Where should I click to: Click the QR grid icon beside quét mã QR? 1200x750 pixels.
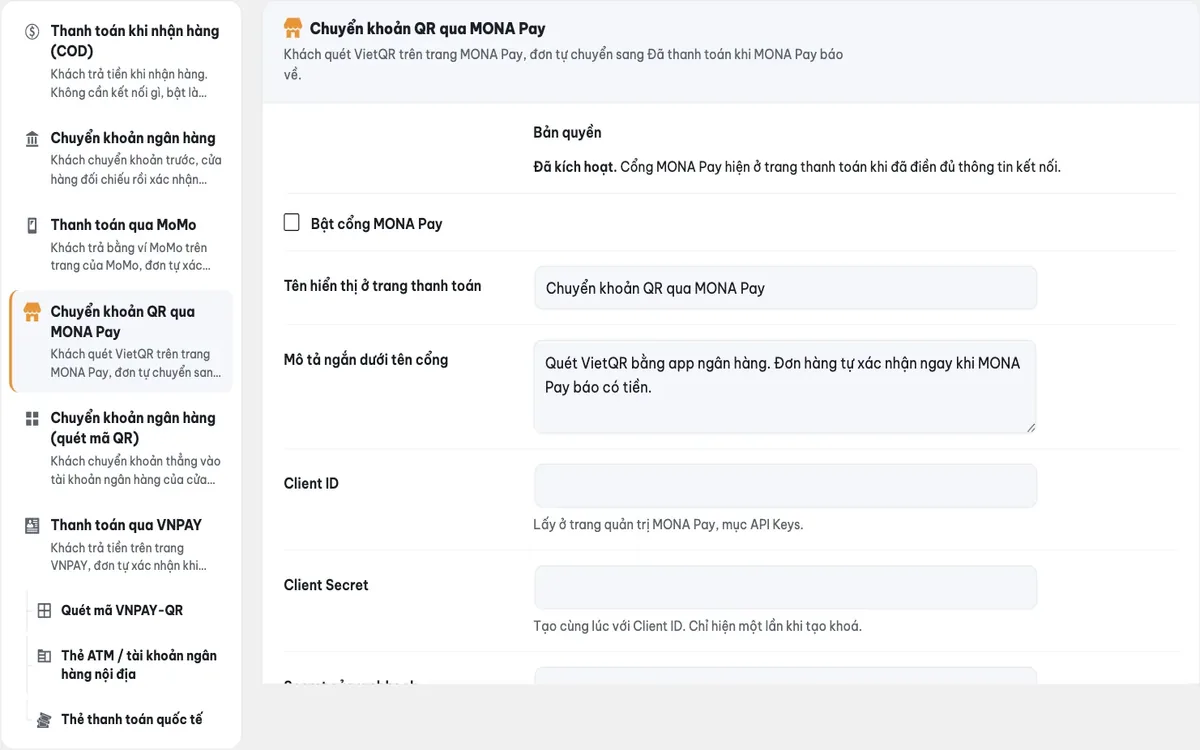(x=32, y=418)
